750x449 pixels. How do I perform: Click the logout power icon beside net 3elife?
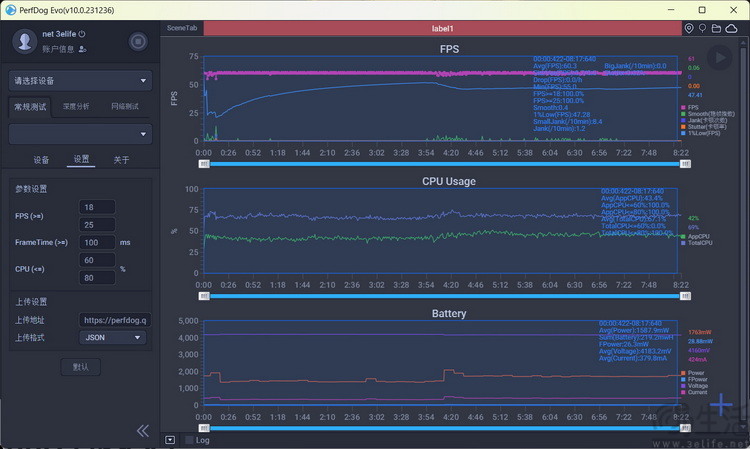click(82, 34)
